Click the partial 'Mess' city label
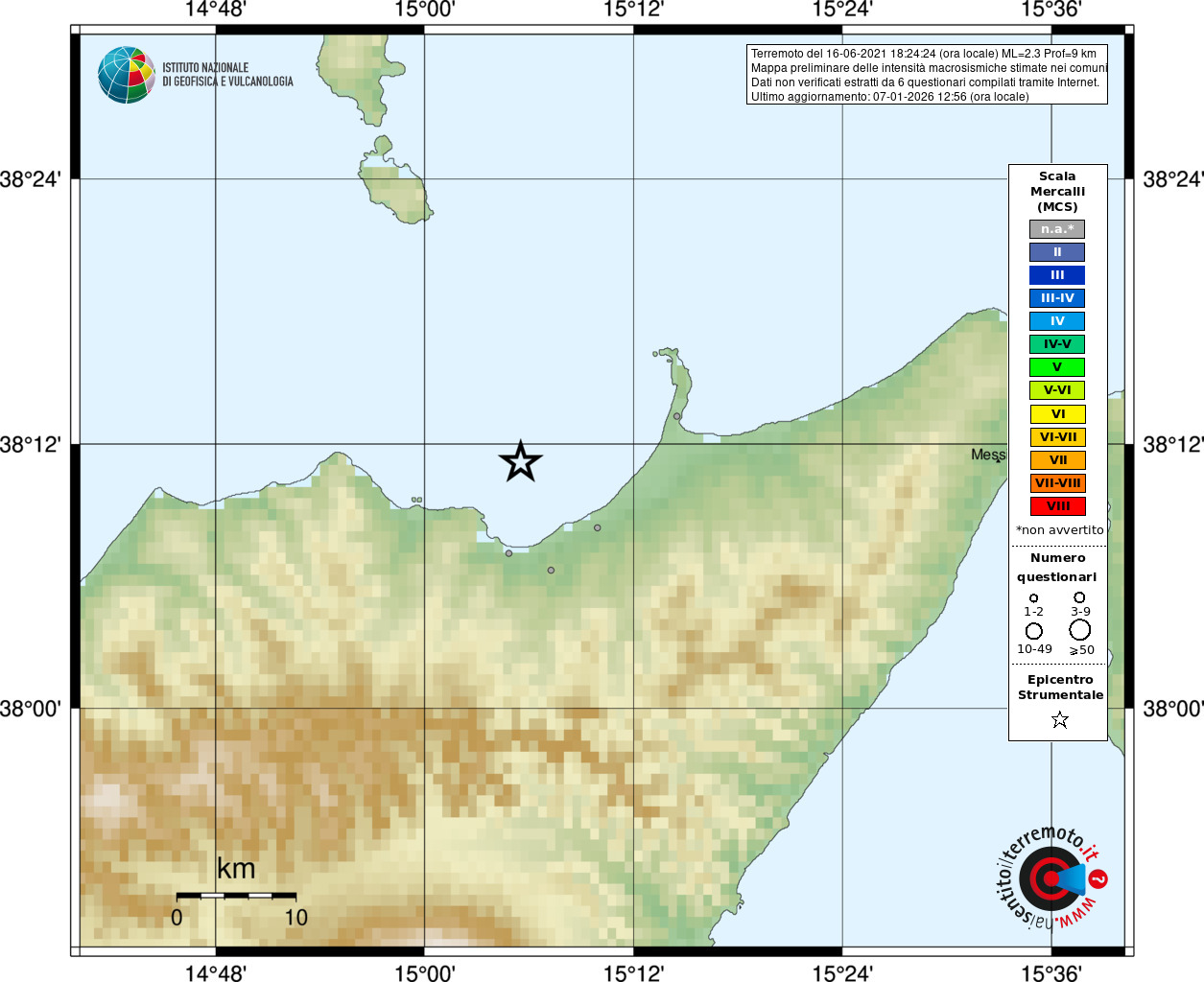Screen dimensions: 1204x982 pos(988,455)
